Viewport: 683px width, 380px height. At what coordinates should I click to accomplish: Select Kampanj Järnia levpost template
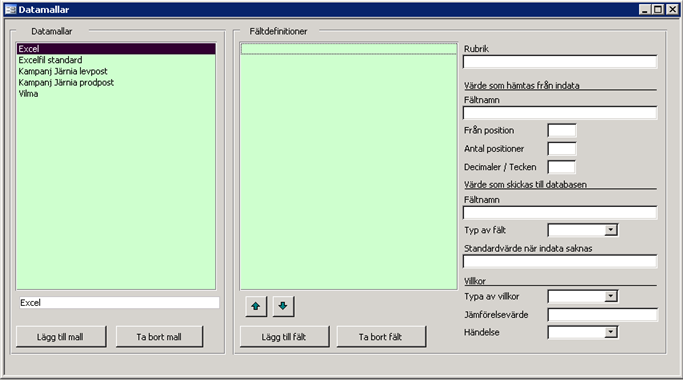(116, 71)
